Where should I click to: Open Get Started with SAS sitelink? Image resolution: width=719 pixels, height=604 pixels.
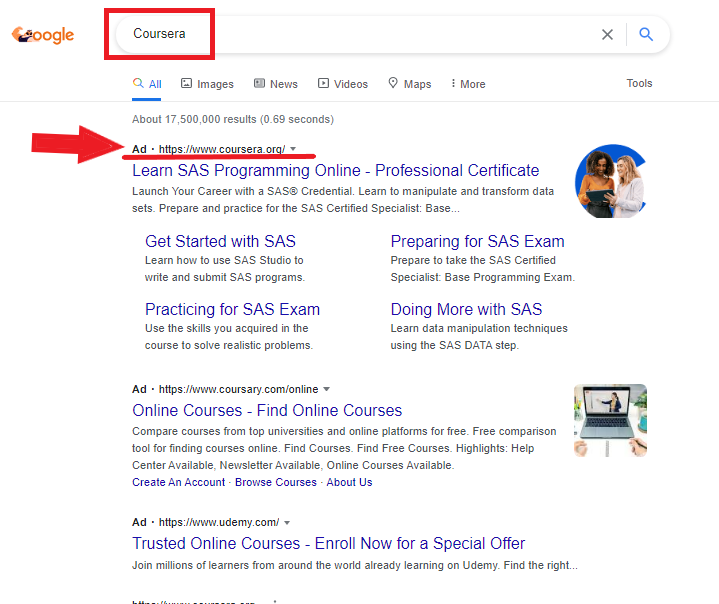[x=221, y=241]
